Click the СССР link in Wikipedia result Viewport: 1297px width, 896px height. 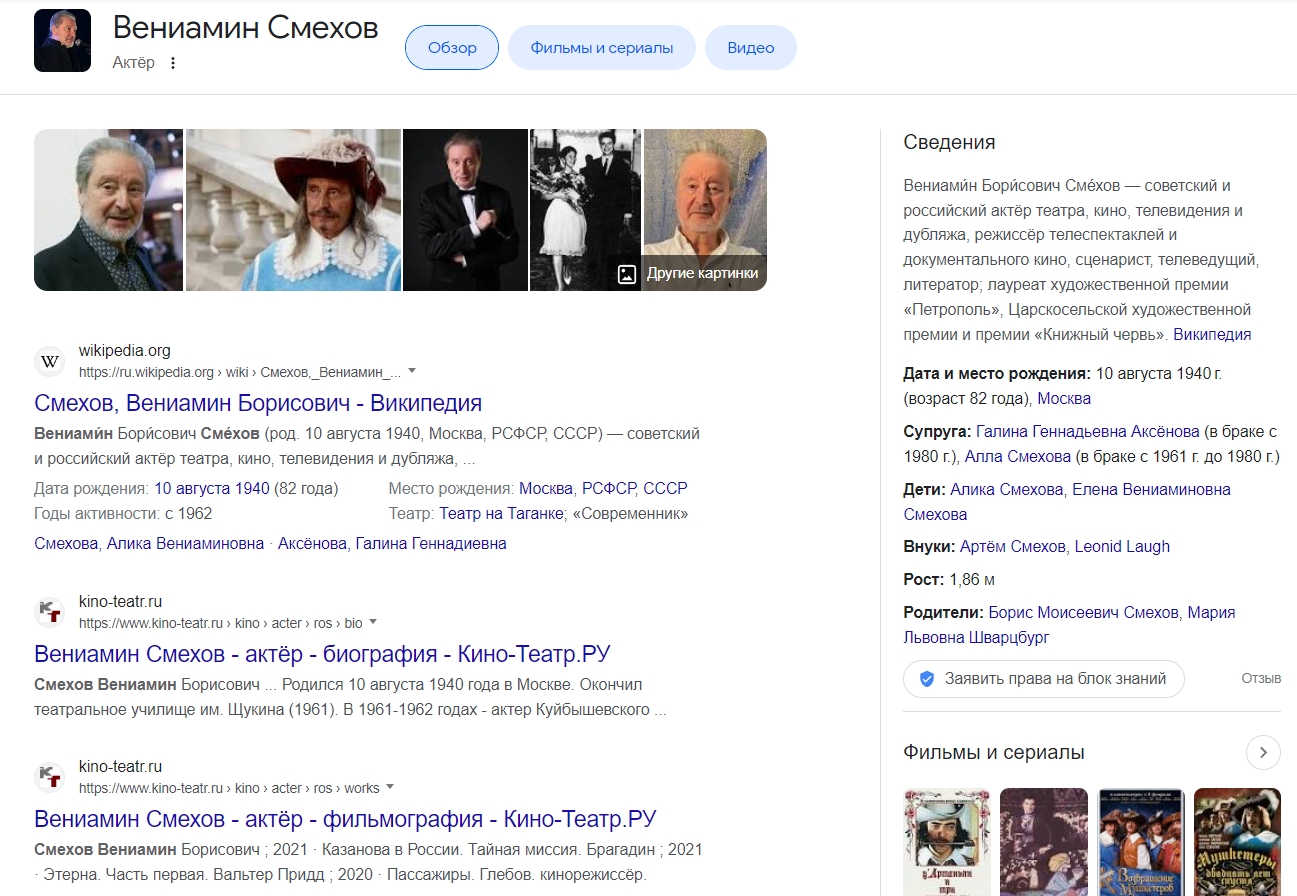pyautogui.click(x=666, y=489)
